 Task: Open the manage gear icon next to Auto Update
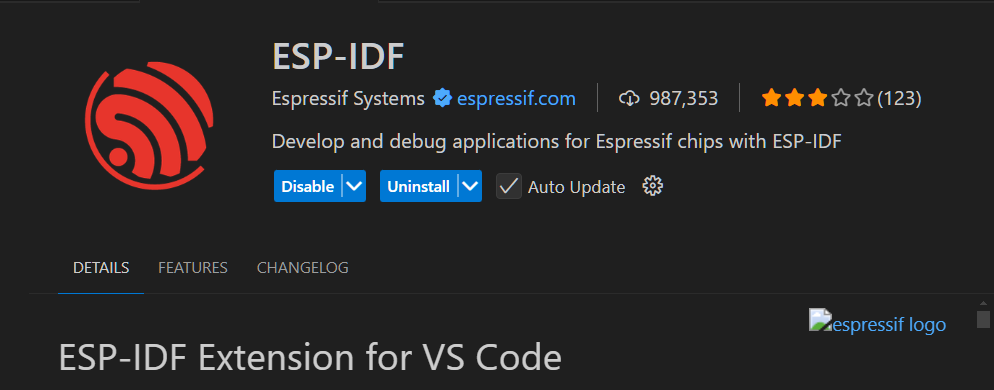point(652,186)
